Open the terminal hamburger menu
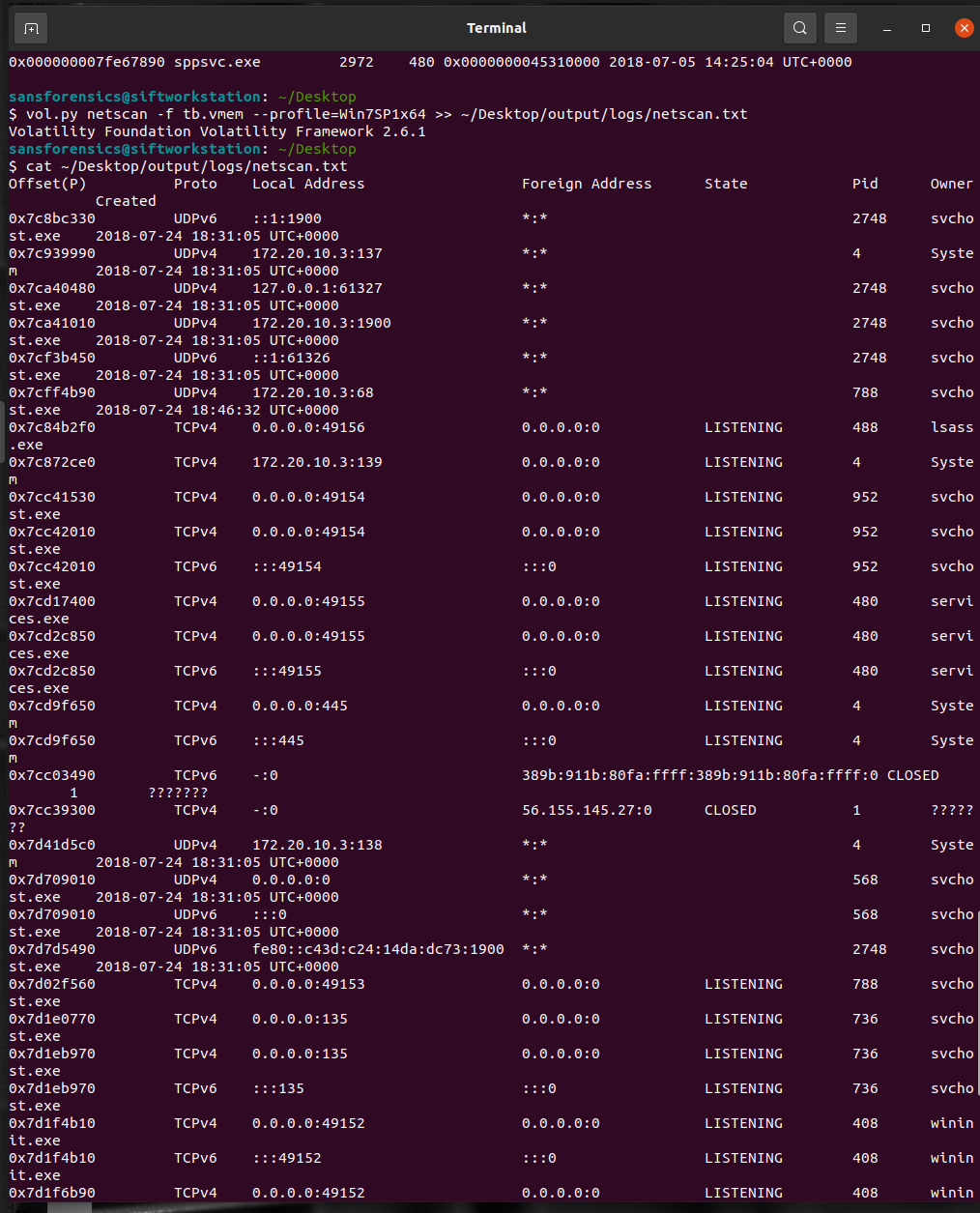 point(841,28)
